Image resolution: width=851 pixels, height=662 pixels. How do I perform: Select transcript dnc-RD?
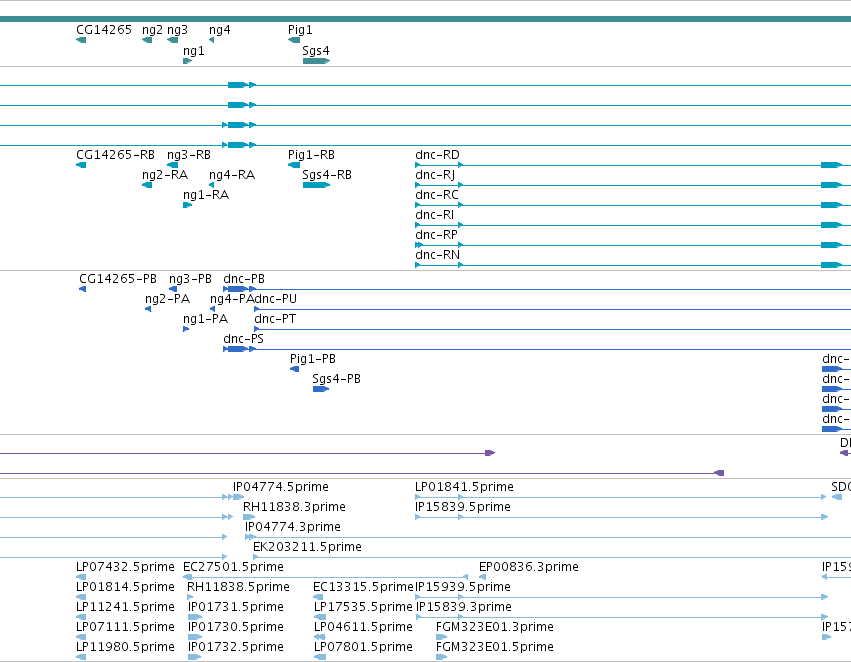[437, 155]
